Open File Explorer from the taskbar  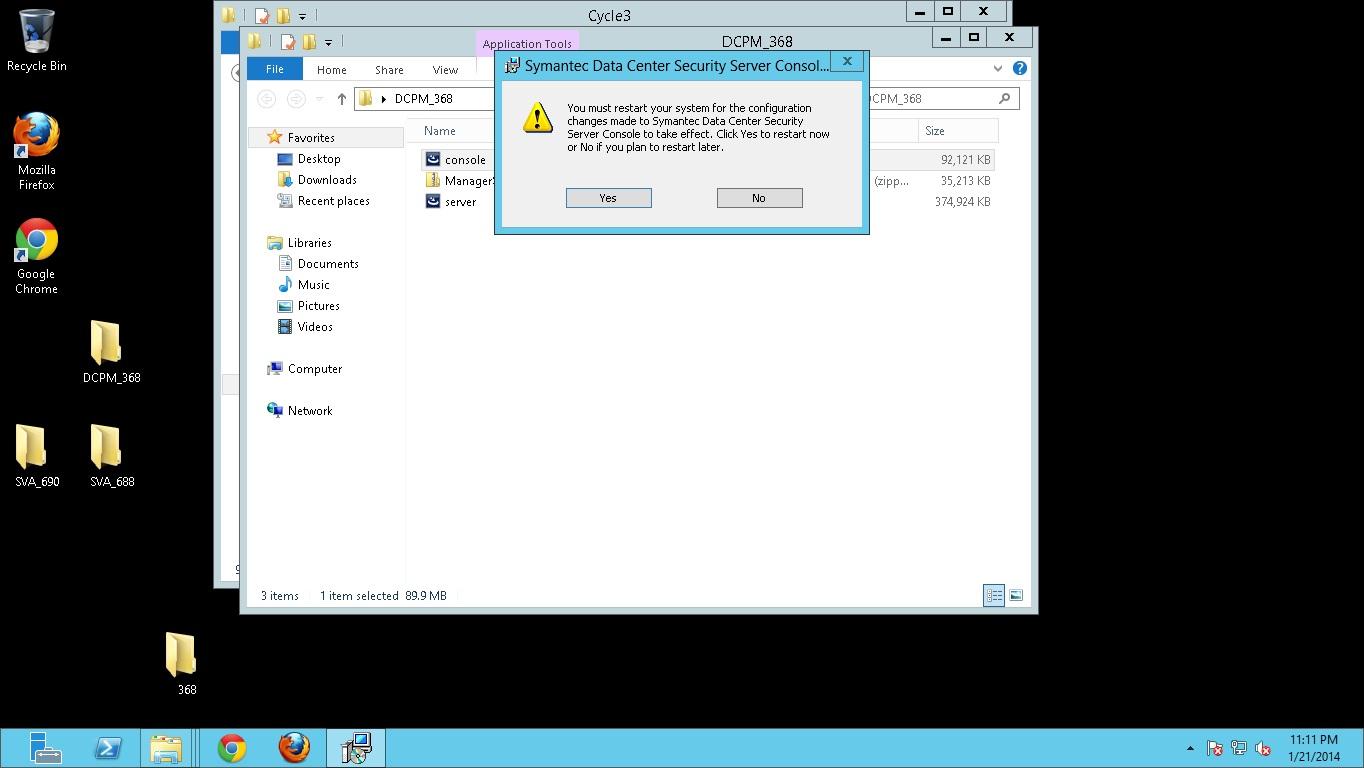tap(167, 748)
